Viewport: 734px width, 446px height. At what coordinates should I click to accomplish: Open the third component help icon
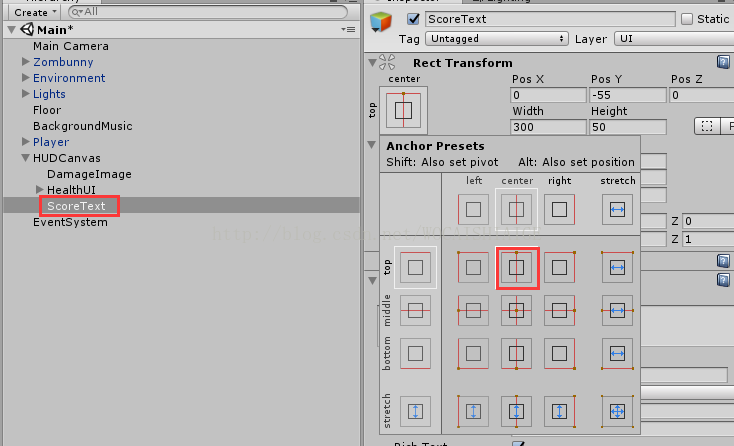click(x=723, y=280)
